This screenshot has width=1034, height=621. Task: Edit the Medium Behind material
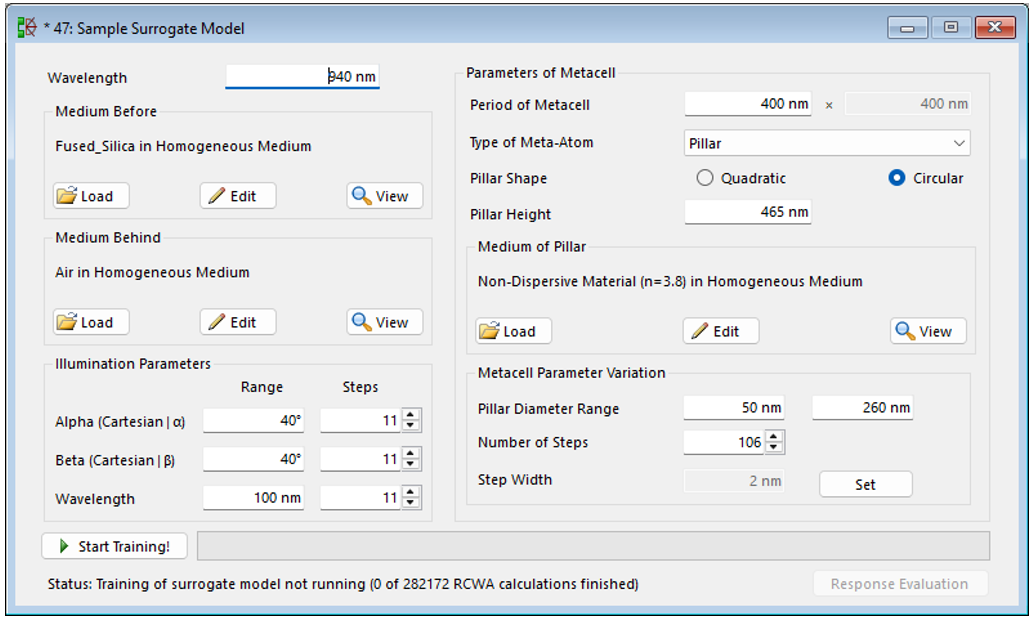click(x=237, y=322)
